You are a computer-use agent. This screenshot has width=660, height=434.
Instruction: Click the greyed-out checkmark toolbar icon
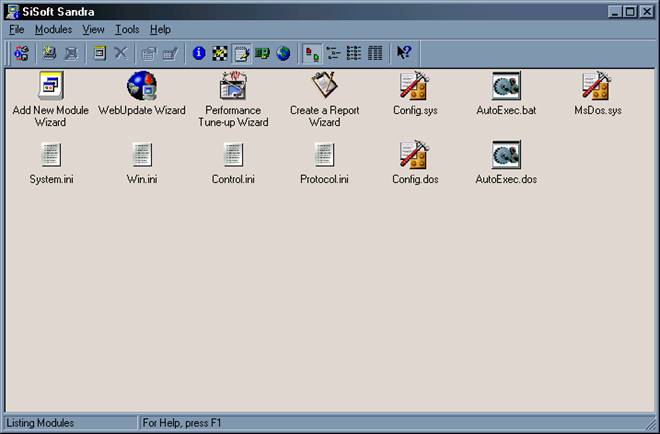click(170, 53)
